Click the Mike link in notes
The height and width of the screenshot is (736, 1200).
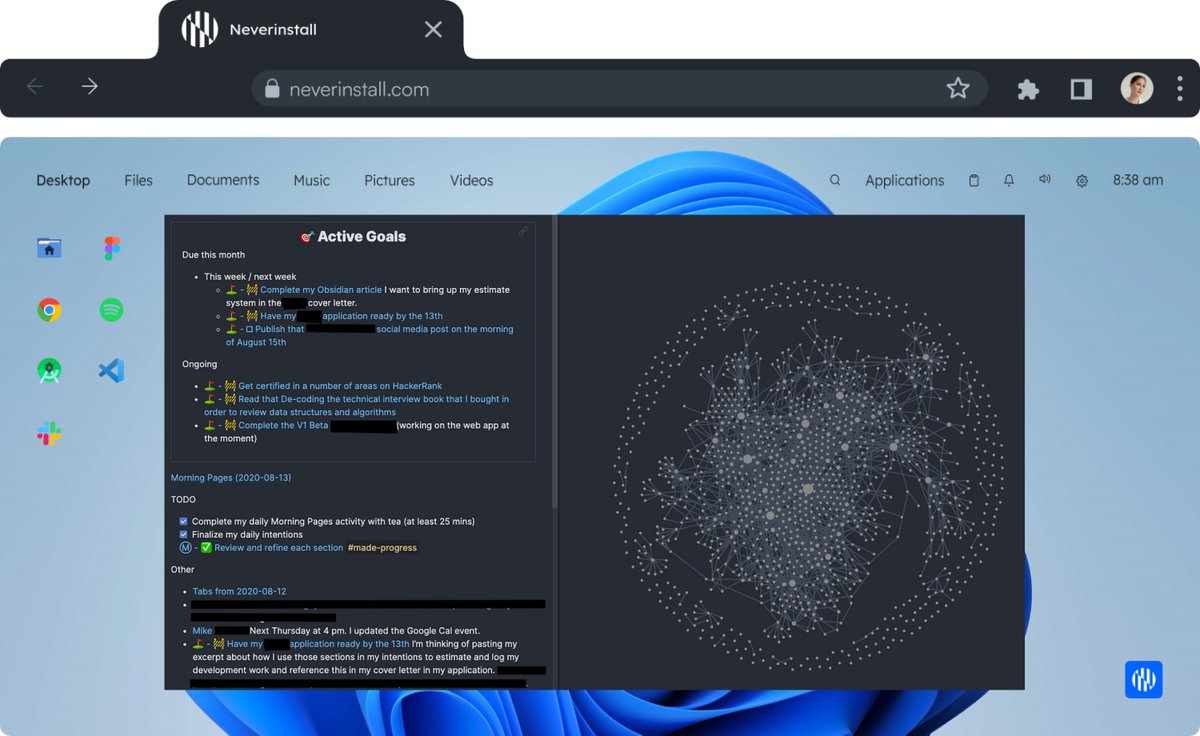202,631
